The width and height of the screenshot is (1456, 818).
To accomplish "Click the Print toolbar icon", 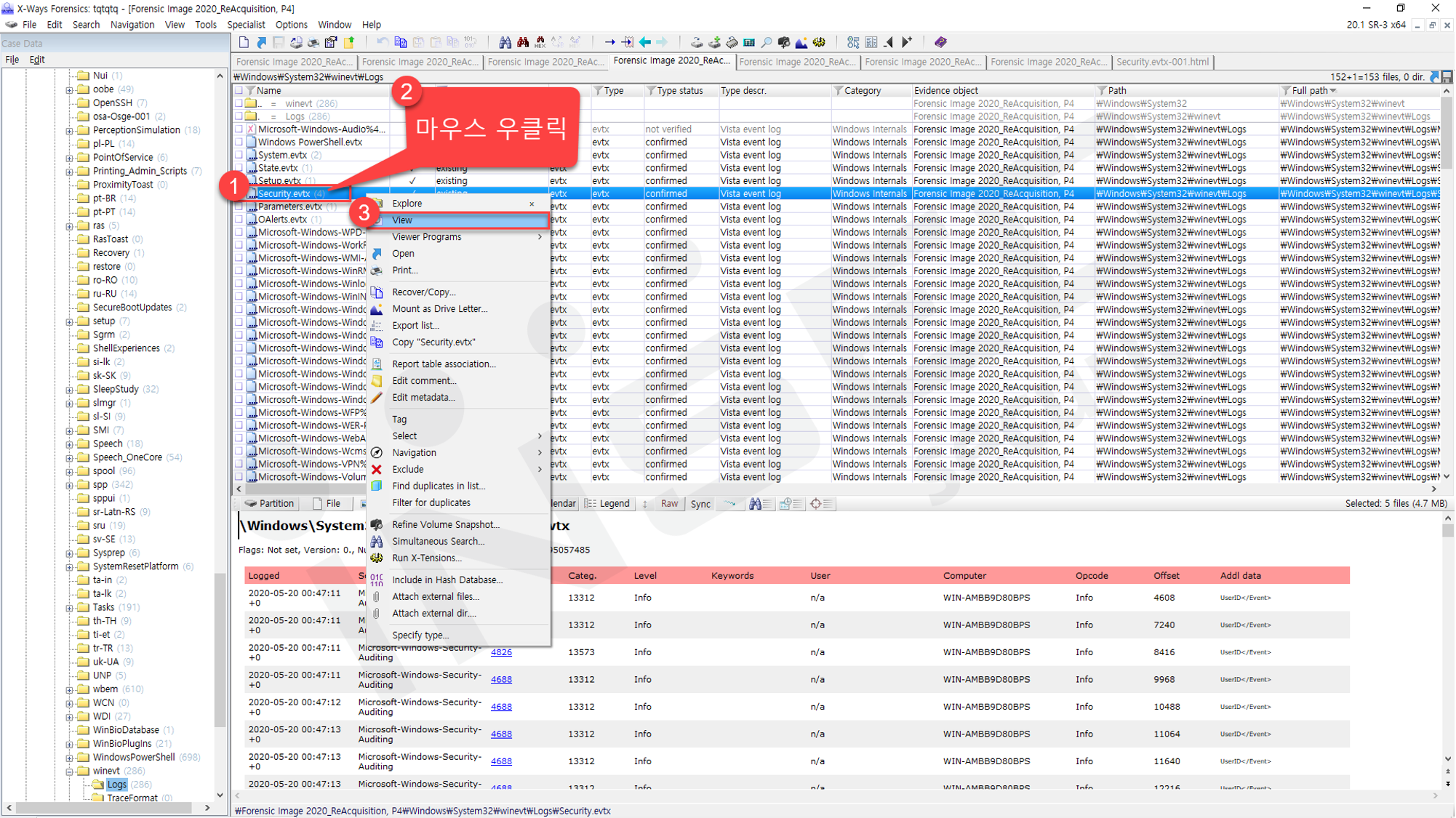I will tap(313, 42).
